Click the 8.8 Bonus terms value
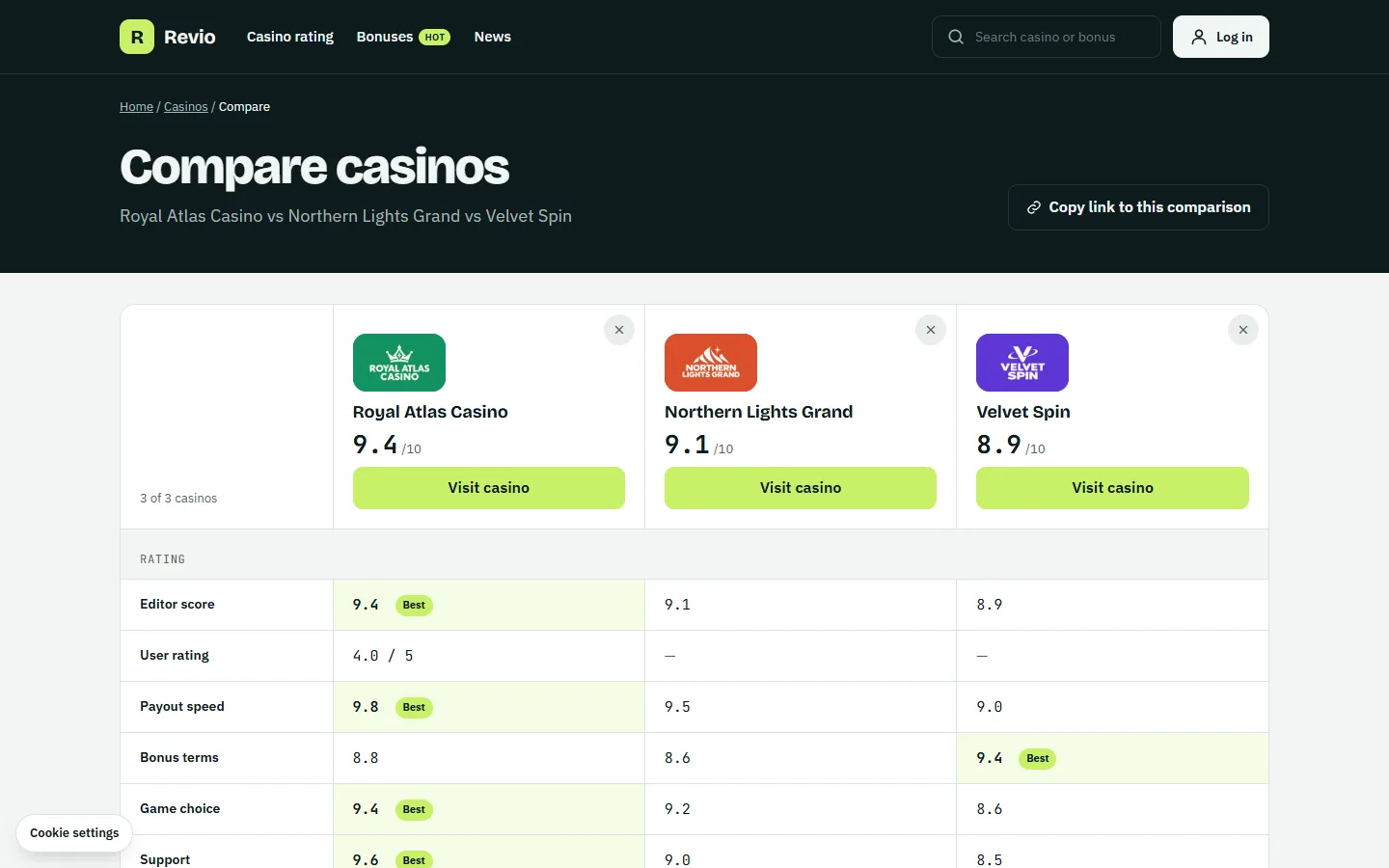 pyautogui.click(x=366, y=758)
